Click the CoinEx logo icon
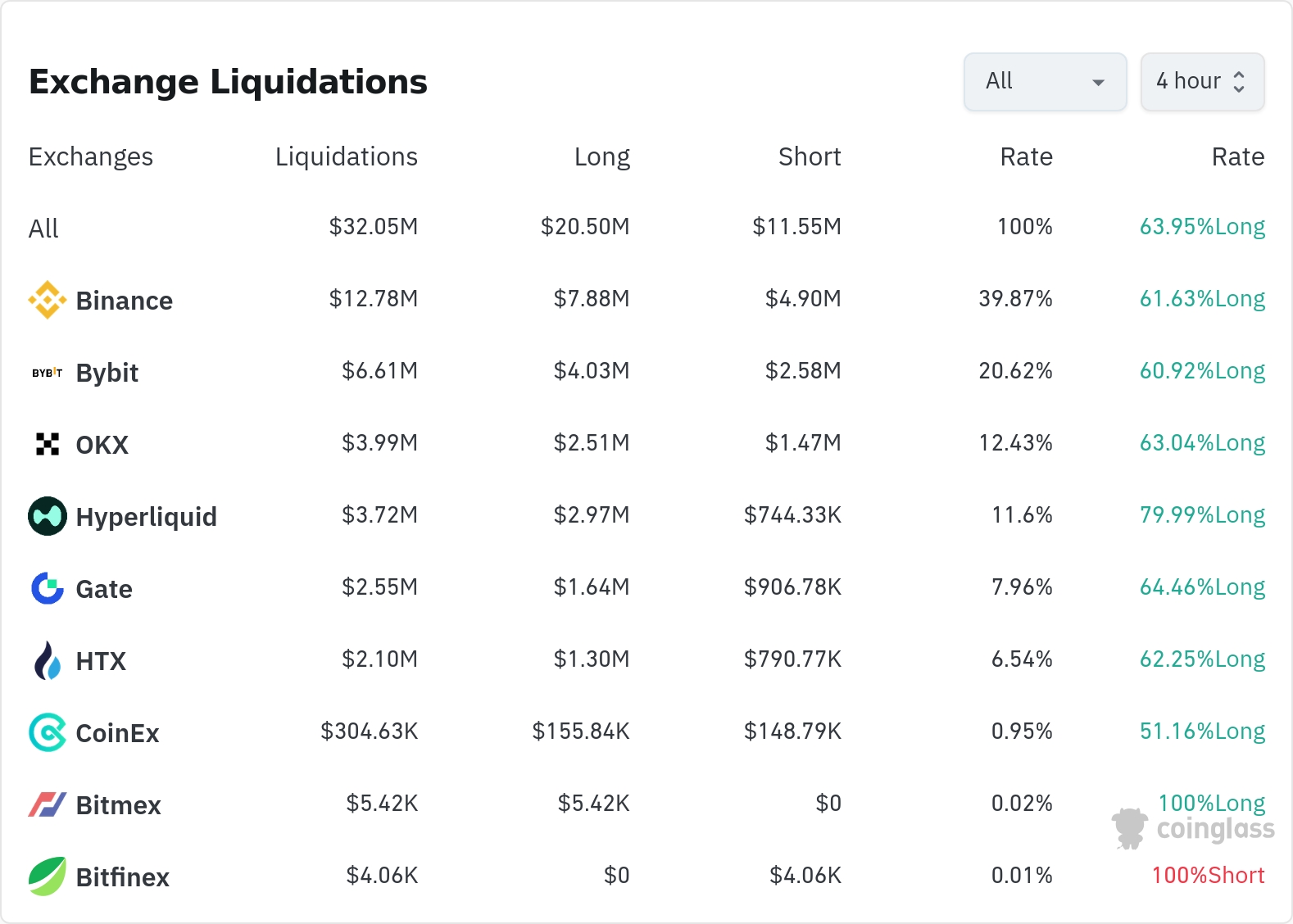This screenshot has height=924, width=1293. pyautogui.click(x=48, y=732)
